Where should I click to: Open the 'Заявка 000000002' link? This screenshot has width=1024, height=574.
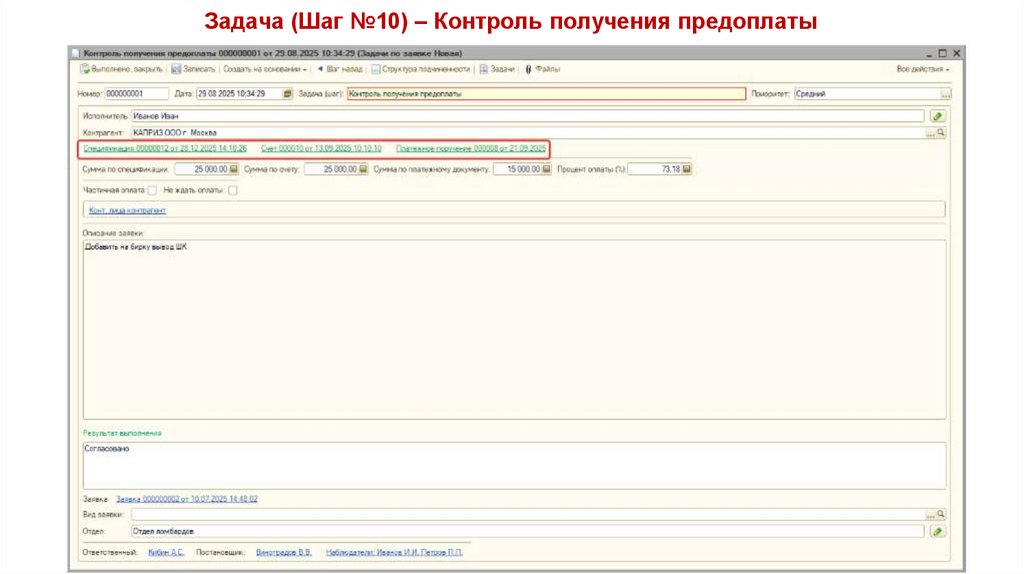(x=187, y=499)
